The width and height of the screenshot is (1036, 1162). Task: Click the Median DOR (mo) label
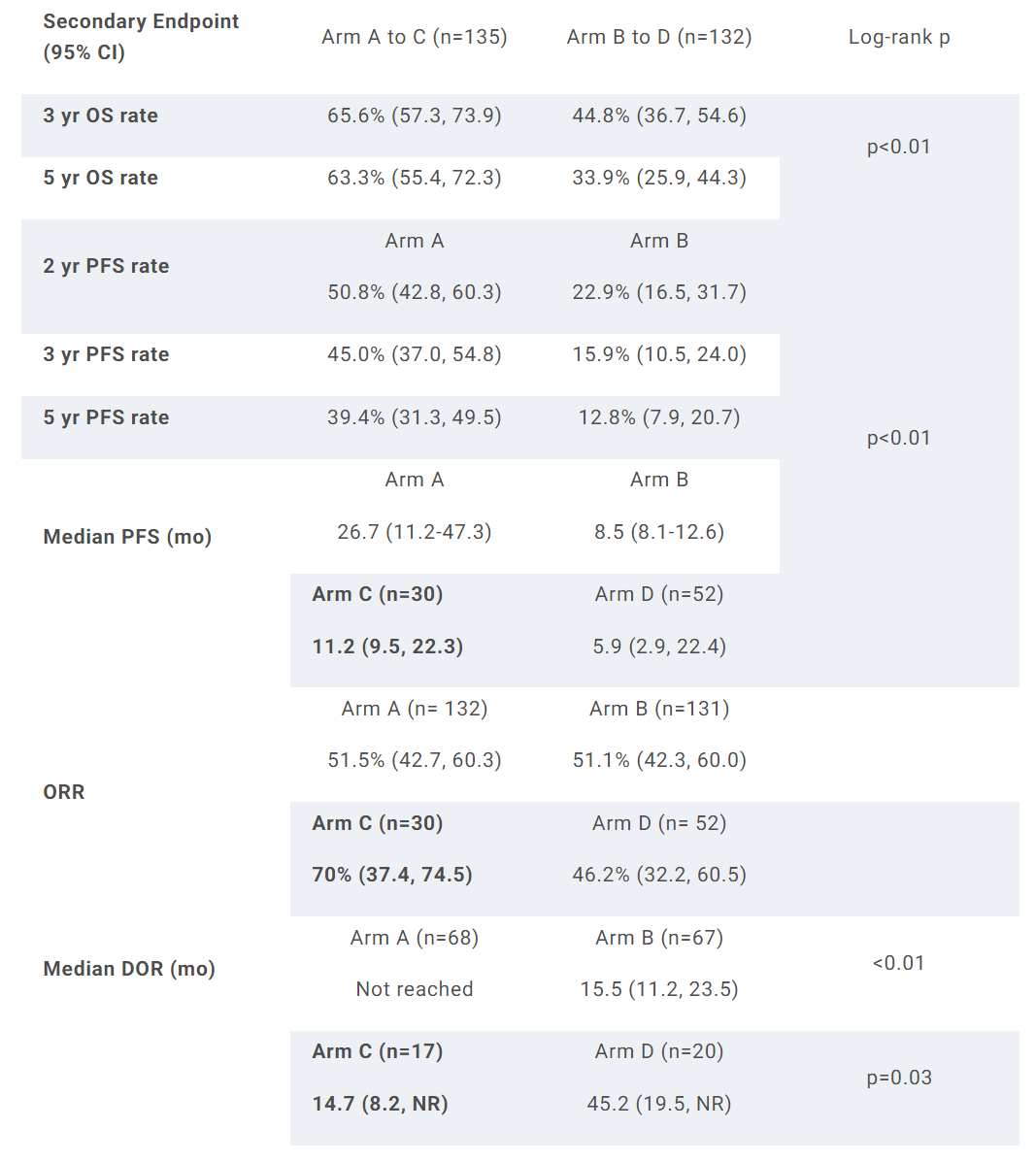pos(129,969)
